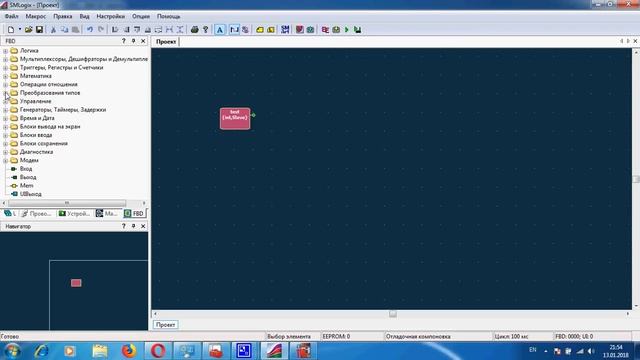Select the Блоки сохранения folder

44,143
